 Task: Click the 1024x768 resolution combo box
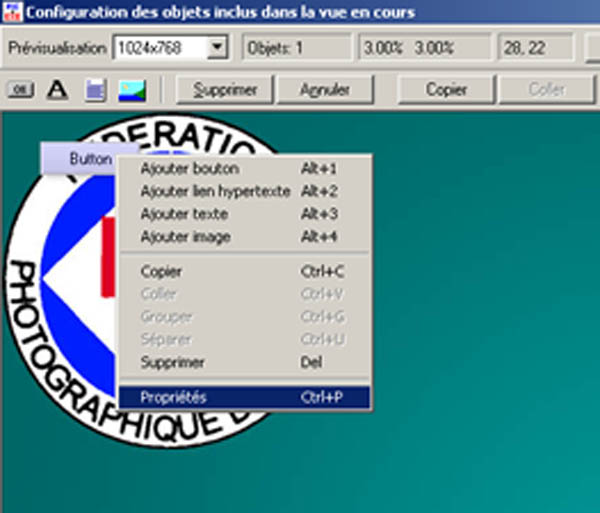click(x=170, y=48)
